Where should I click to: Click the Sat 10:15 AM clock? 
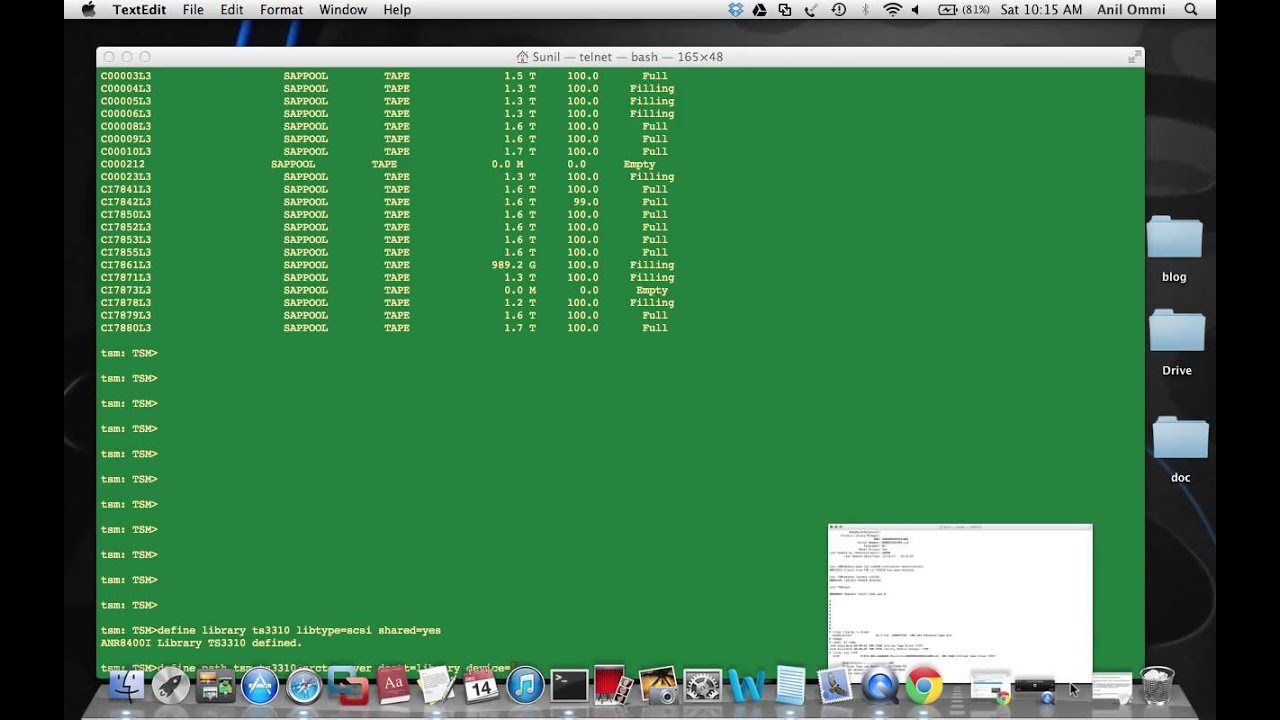(x=1041, y=9)
